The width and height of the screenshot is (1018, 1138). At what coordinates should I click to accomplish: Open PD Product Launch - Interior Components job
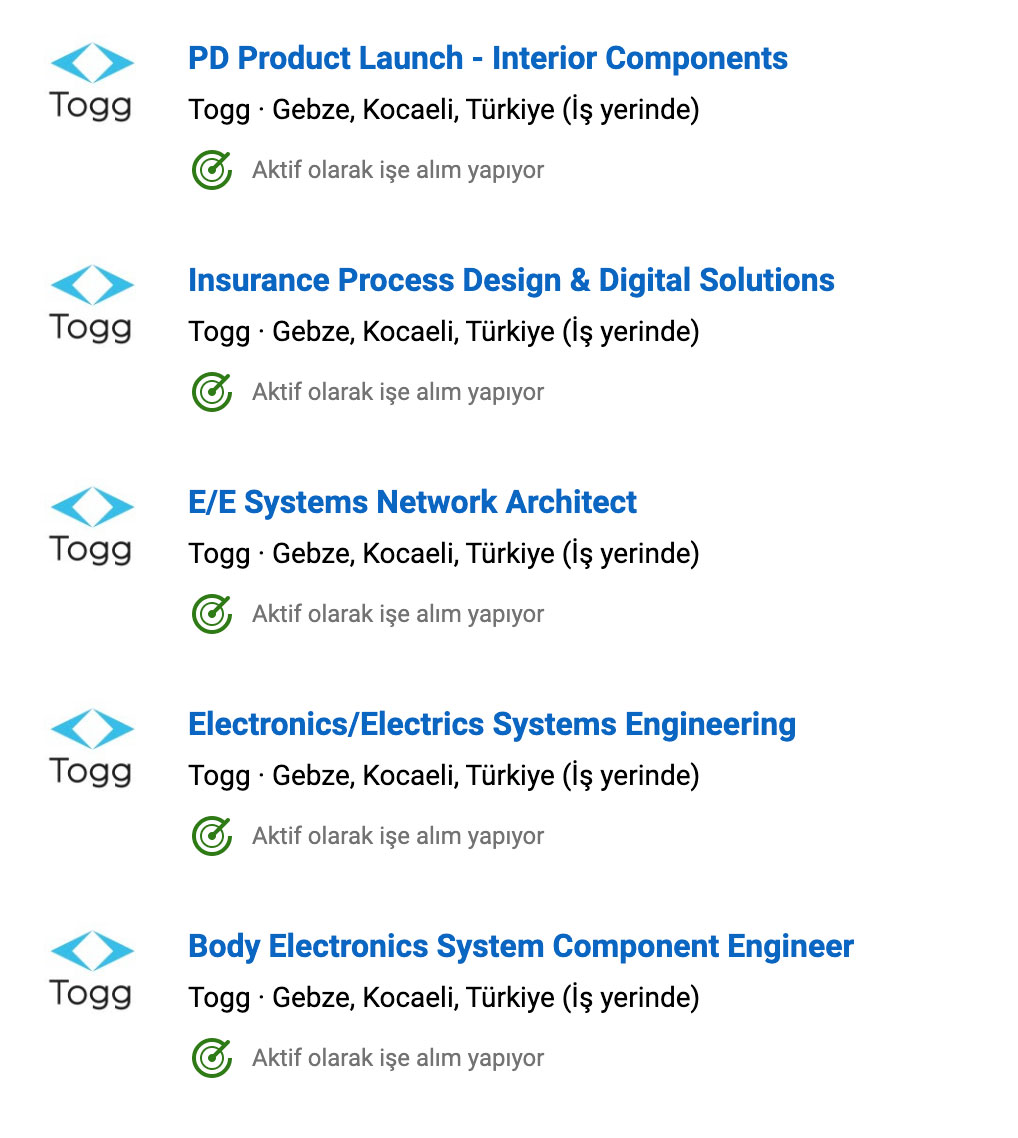[x=487, y=58]
